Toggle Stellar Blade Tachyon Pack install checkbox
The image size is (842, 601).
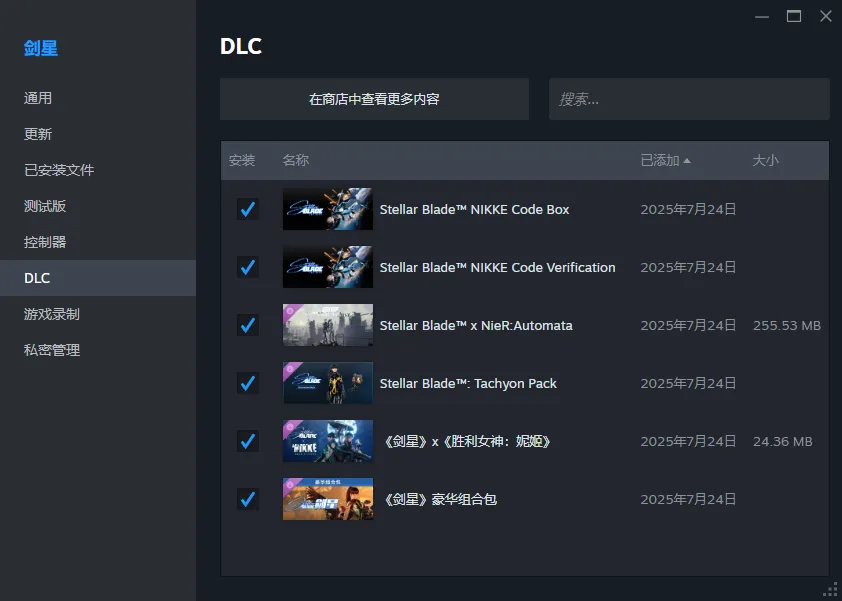247,383
